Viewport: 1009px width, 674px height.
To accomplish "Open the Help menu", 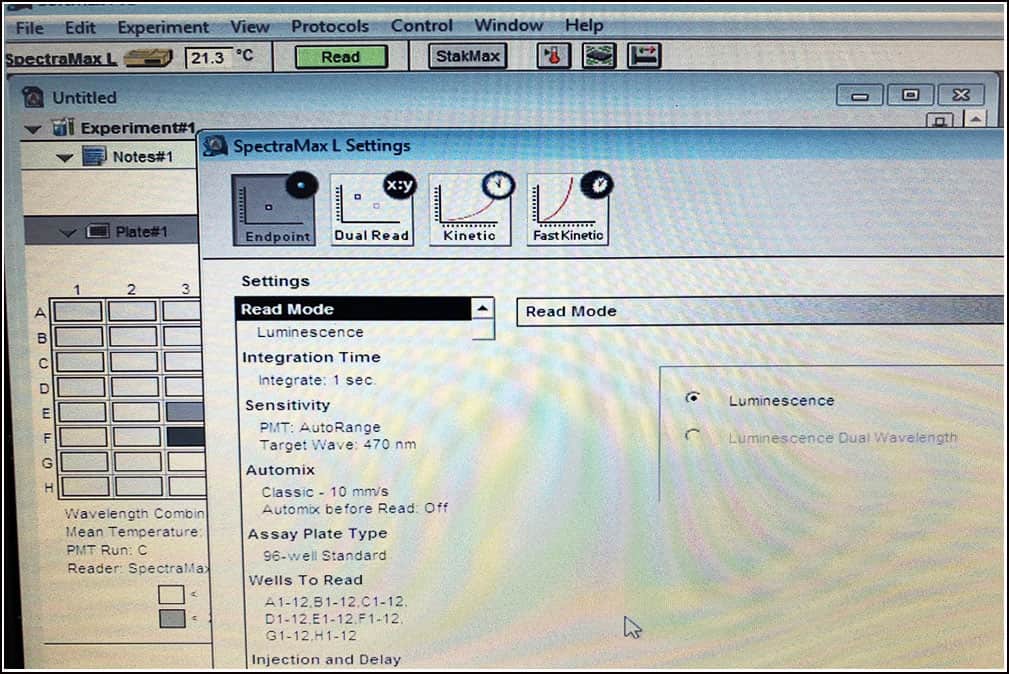I will pos(584,25).
